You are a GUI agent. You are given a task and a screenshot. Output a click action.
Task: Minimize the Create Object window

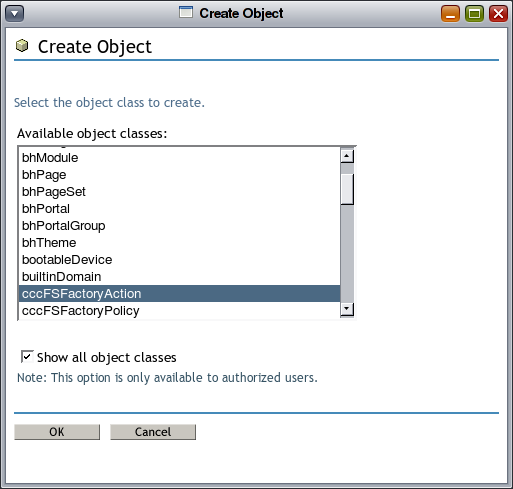(x=450, y=14)
